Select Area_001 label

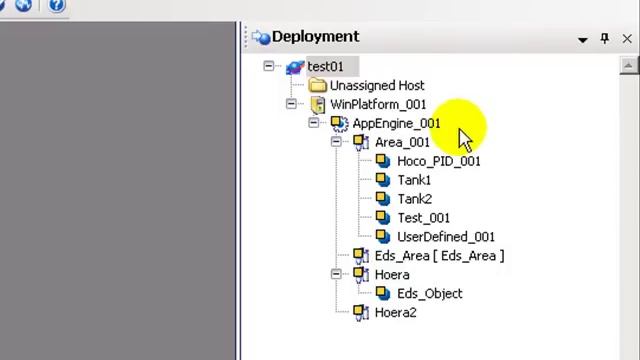click(x=402, y=142)
